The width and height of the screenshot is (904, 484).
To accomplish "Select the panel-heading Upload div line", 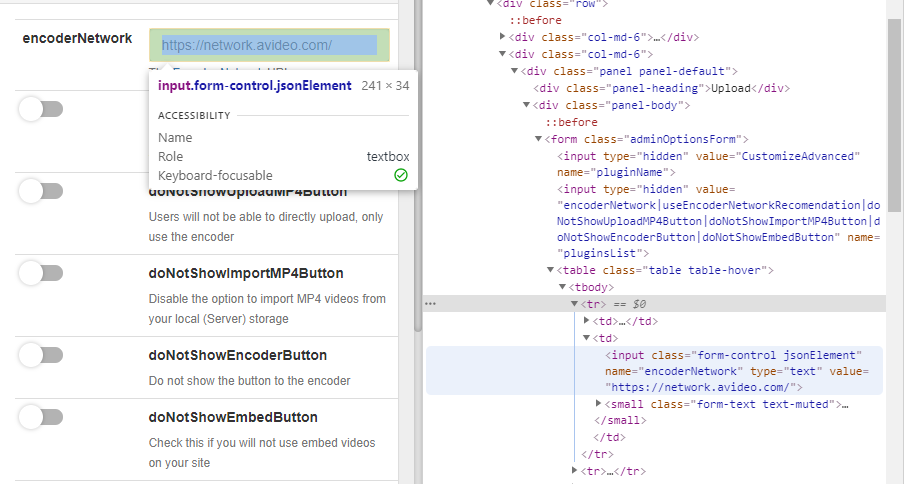I will tap(661, 88).
